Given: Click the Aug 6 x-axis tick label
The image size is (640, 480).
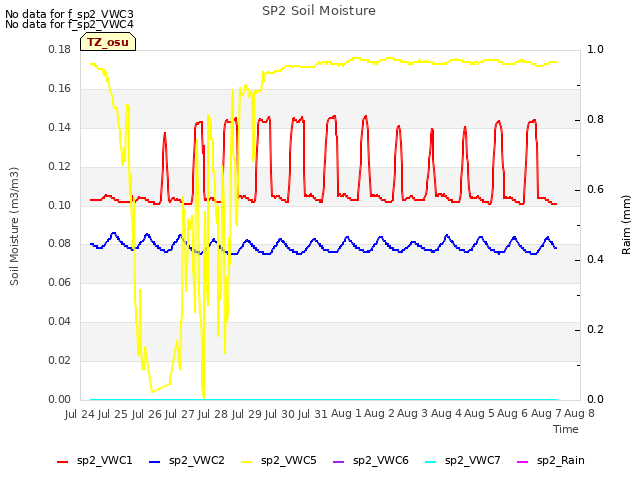Looking at the screenshot, I should (513, 414).
